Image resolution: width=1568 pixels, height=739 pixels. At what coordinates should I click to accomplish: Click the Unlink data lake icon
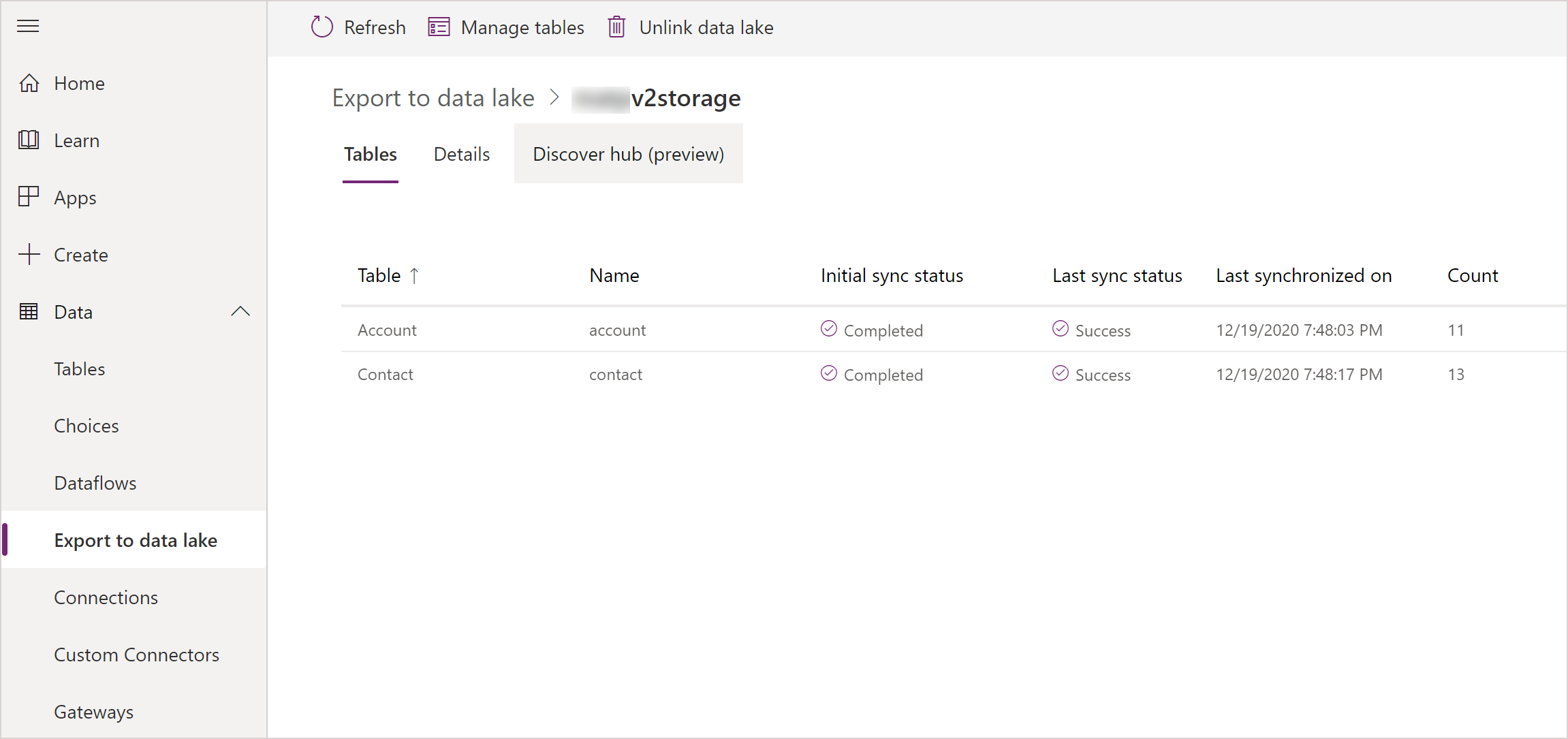(x=617, y=27)
